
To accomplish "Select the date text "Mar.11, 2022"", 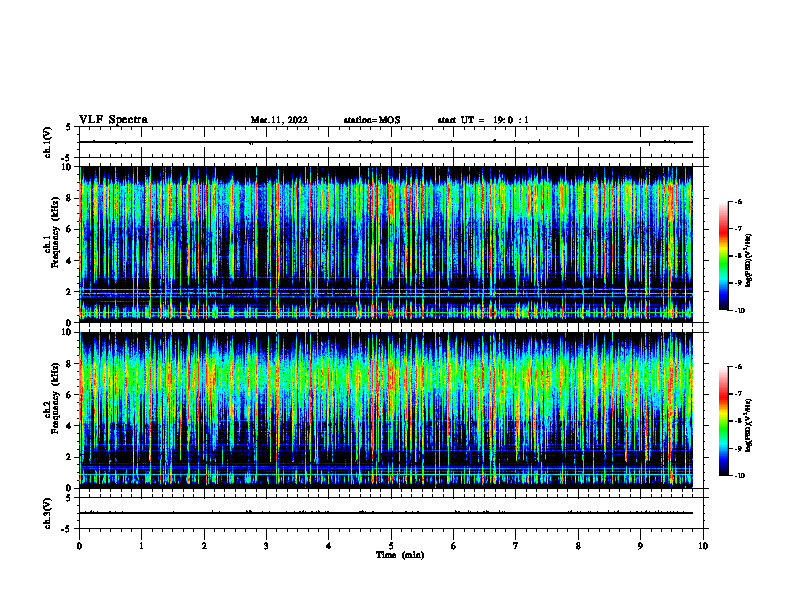I will 279,120.
